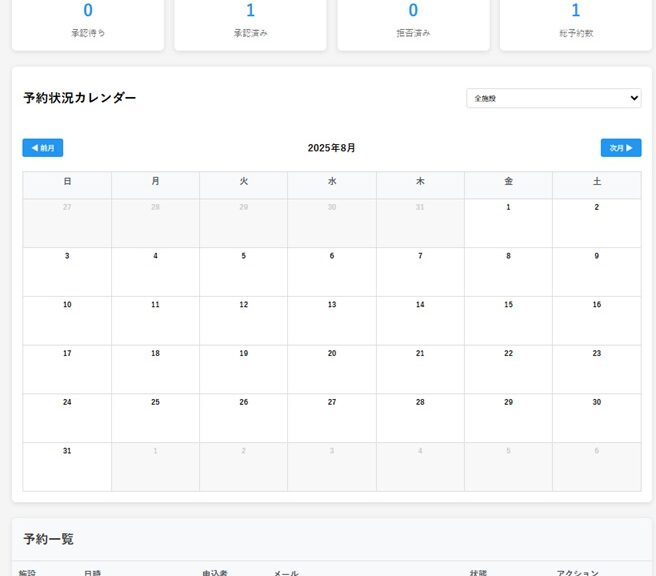
Task: Click the 月 weekday header
Action: (x=155, y=185)
